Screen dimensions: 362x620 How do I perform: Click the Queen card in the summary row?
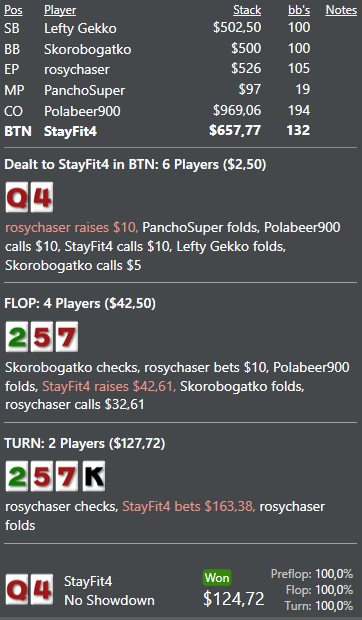click(x=17, y=590)
